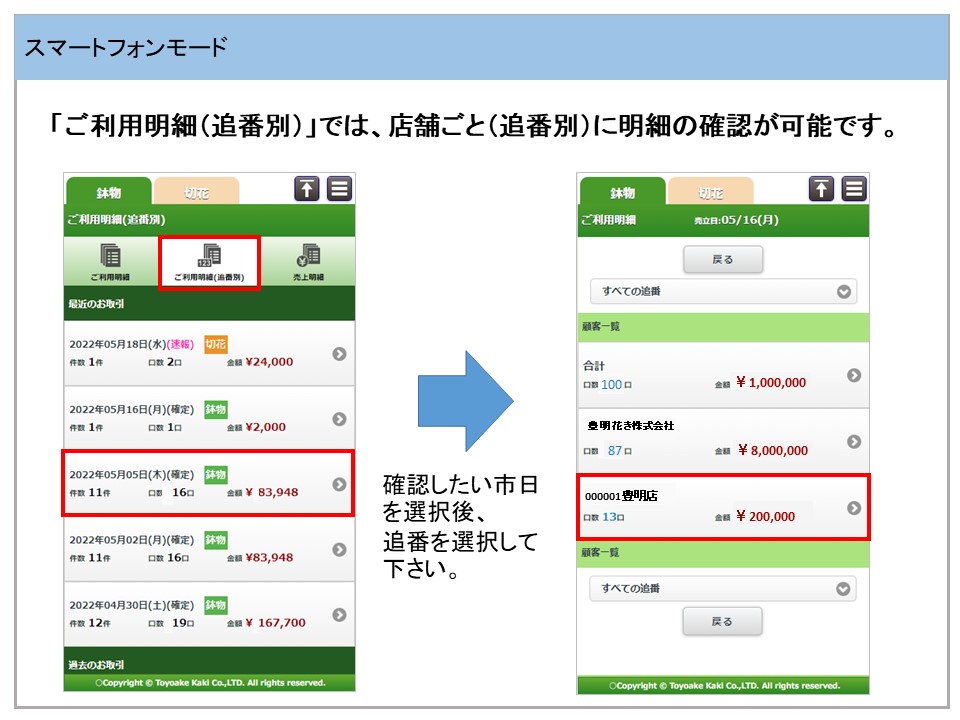Open 2022年05月18日 transaction arrow
960x720 pixels.
click(x=339, y=354)
